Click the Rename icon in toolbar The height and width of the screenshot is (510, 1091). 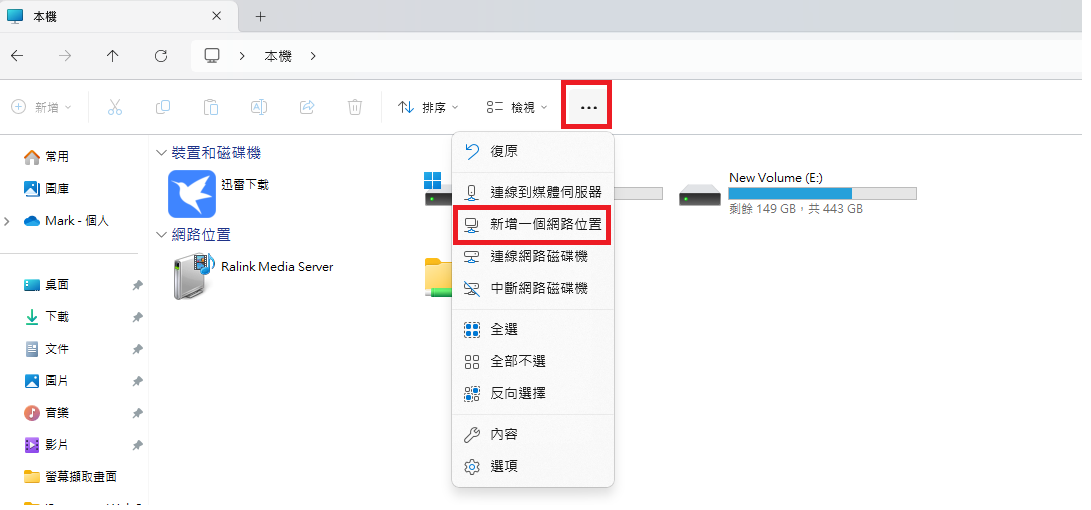click(x=258, y=107)
